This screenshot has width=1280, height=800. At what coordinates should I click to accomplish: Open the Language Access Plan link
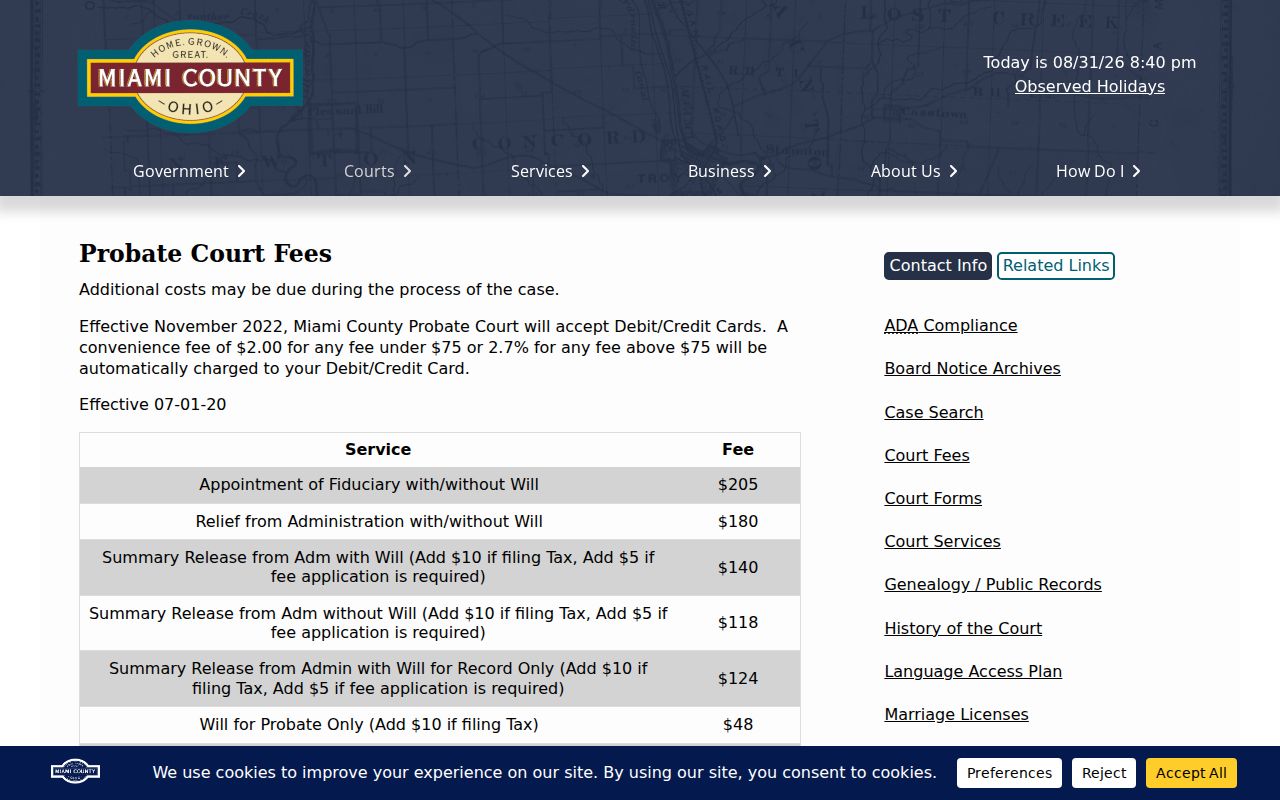point(973,671)
